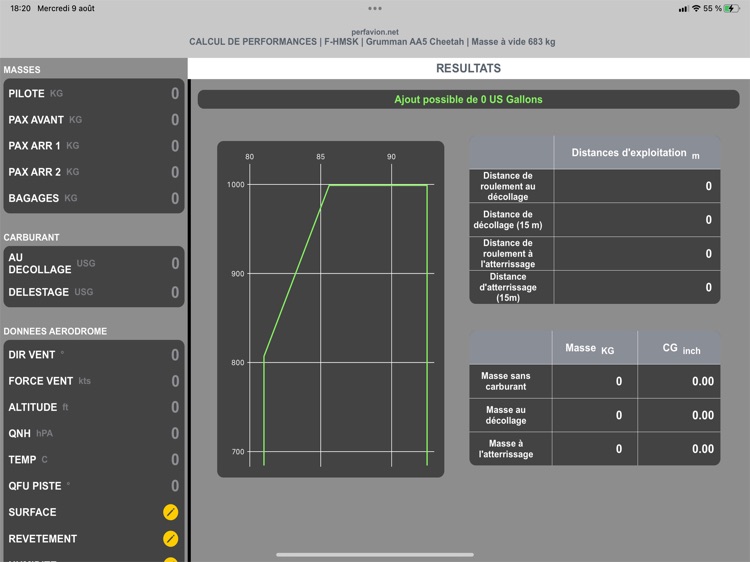Viewport: 750px width, 562px height.
Task: Tap the 1000 label on chart axis
Action: tap(235, 185)
